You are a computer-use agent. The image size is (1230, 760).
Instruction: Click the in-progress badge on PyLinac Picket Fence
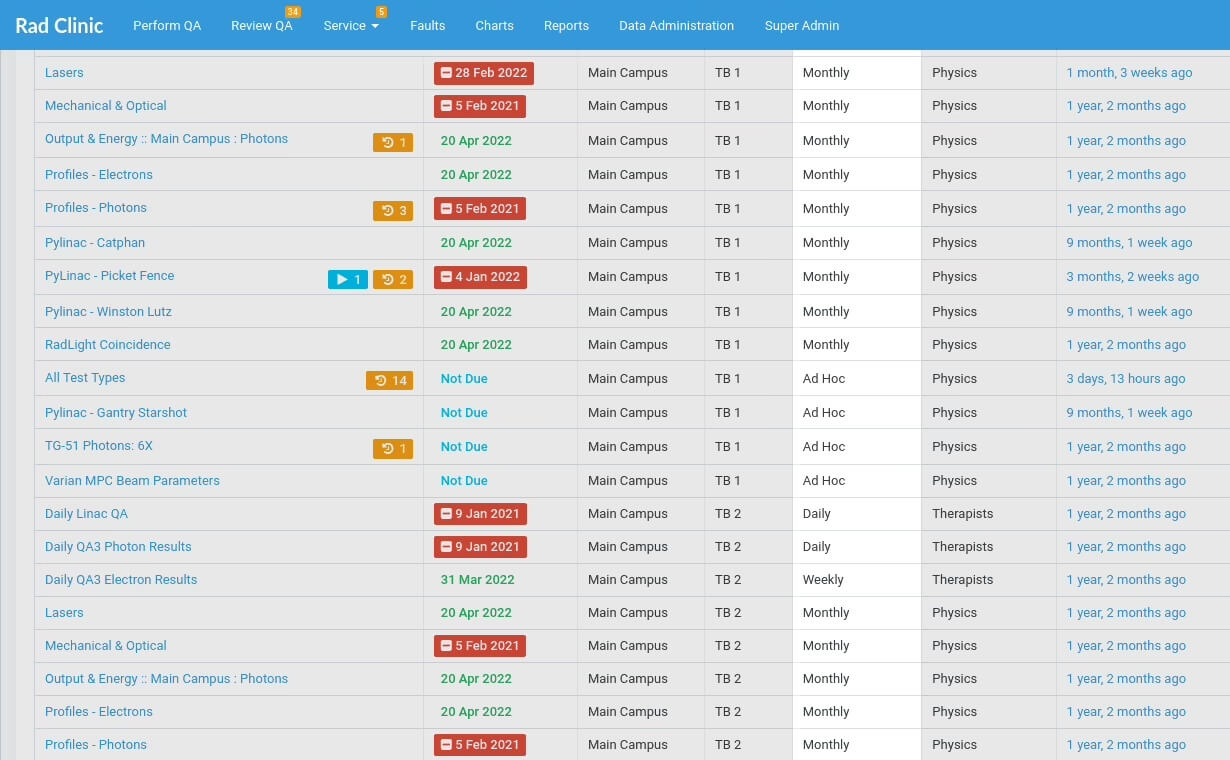[x=348, y=279]
